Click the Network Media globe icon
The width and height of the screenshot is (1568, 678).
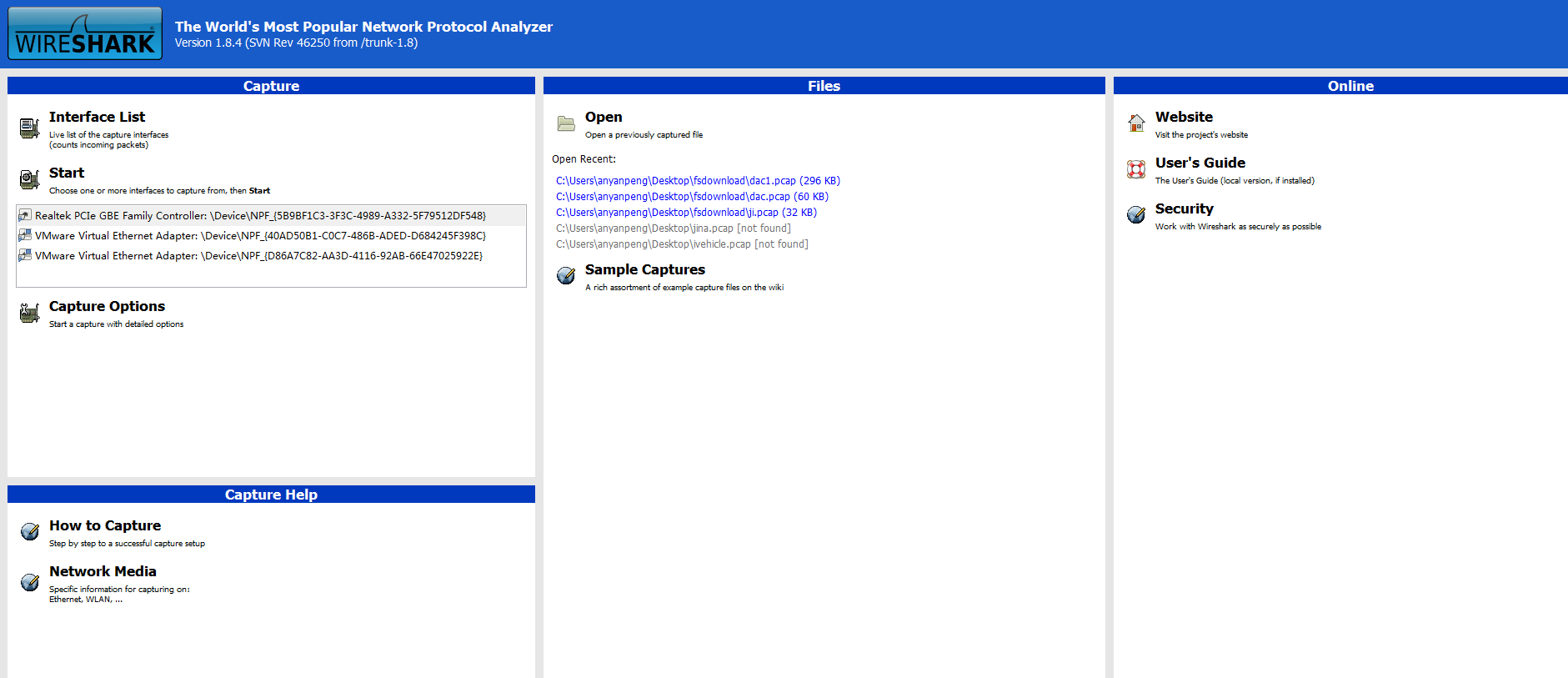(x=30, y=581)
